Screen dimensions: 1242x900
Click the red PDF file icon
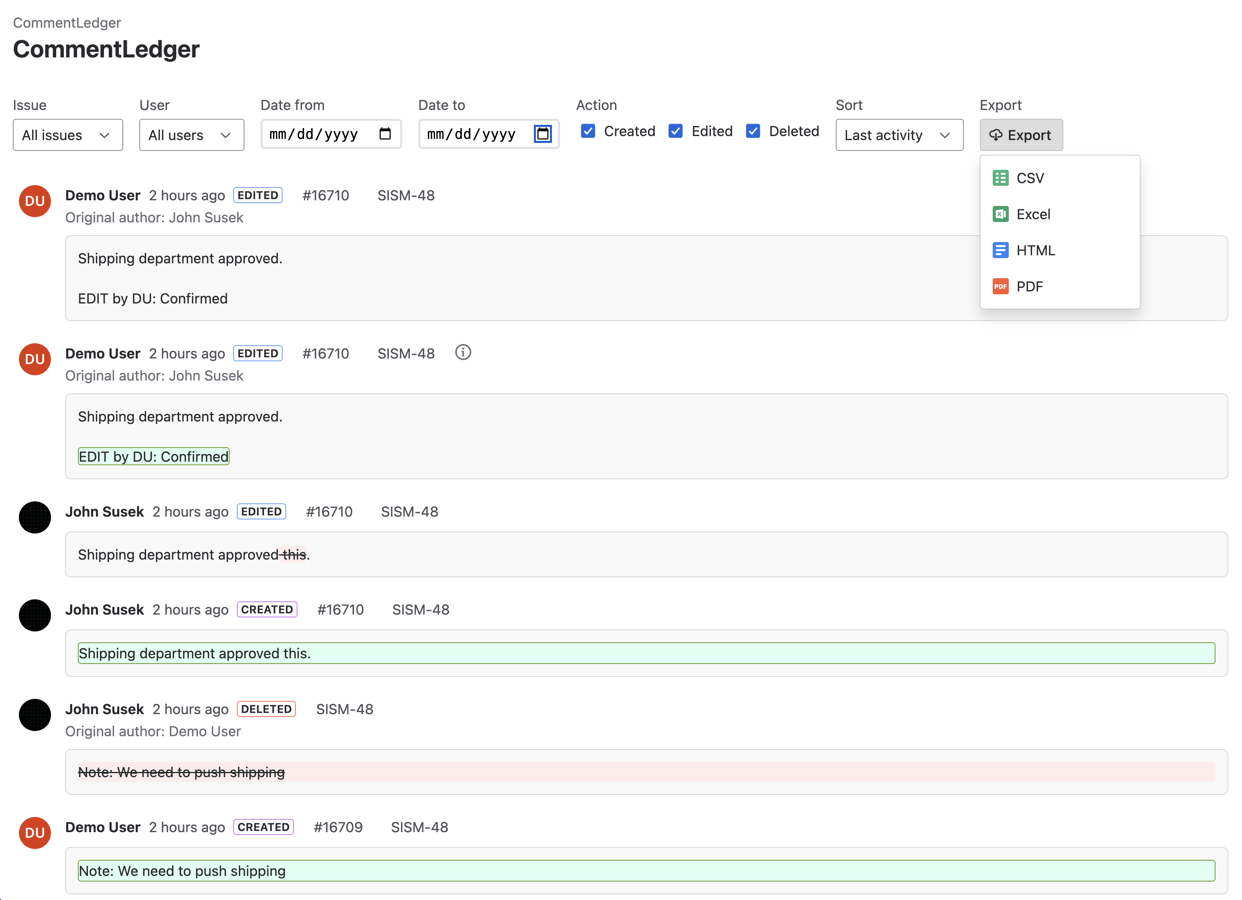(x=1000, y=286)
